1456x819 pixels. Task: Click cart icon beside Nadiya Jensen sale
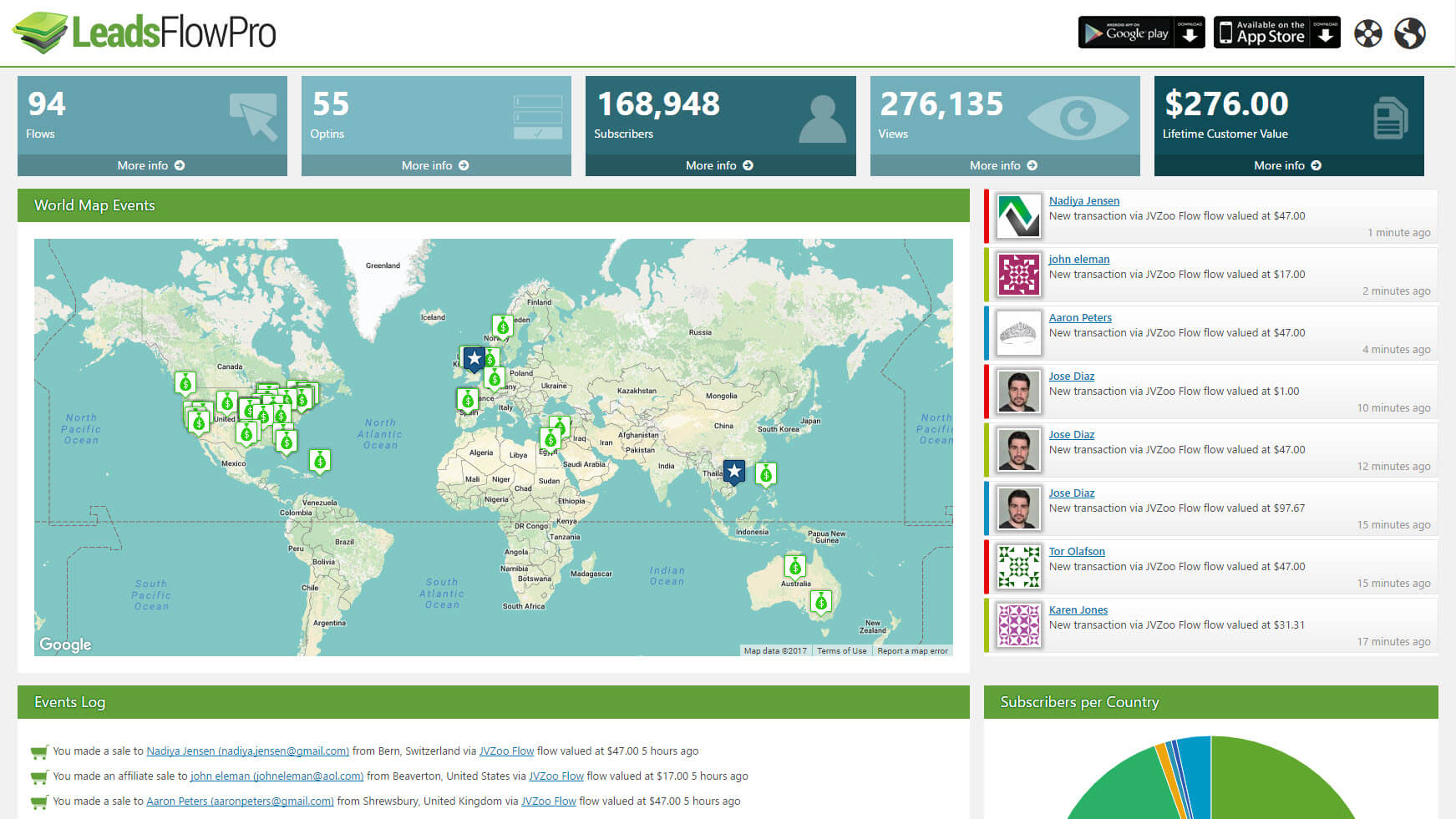[x=39, y=752]
